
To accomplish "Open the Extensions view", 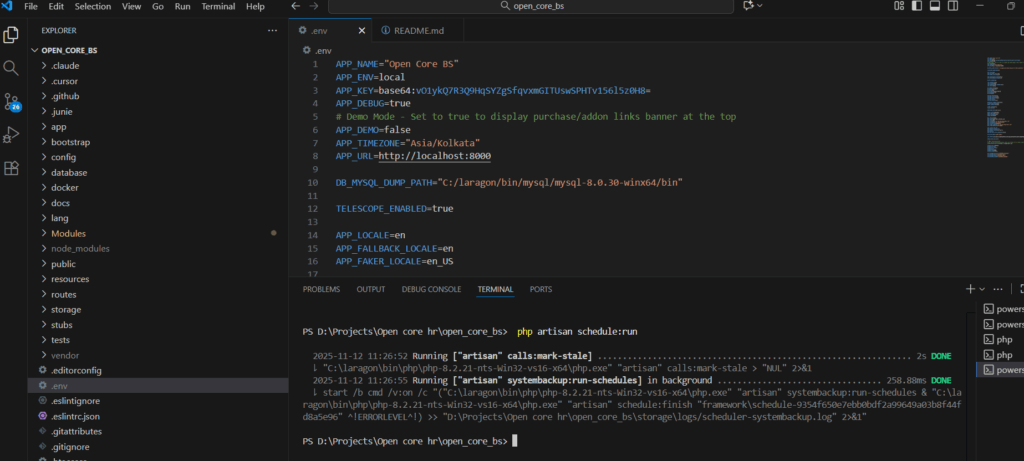I will 12,167.
